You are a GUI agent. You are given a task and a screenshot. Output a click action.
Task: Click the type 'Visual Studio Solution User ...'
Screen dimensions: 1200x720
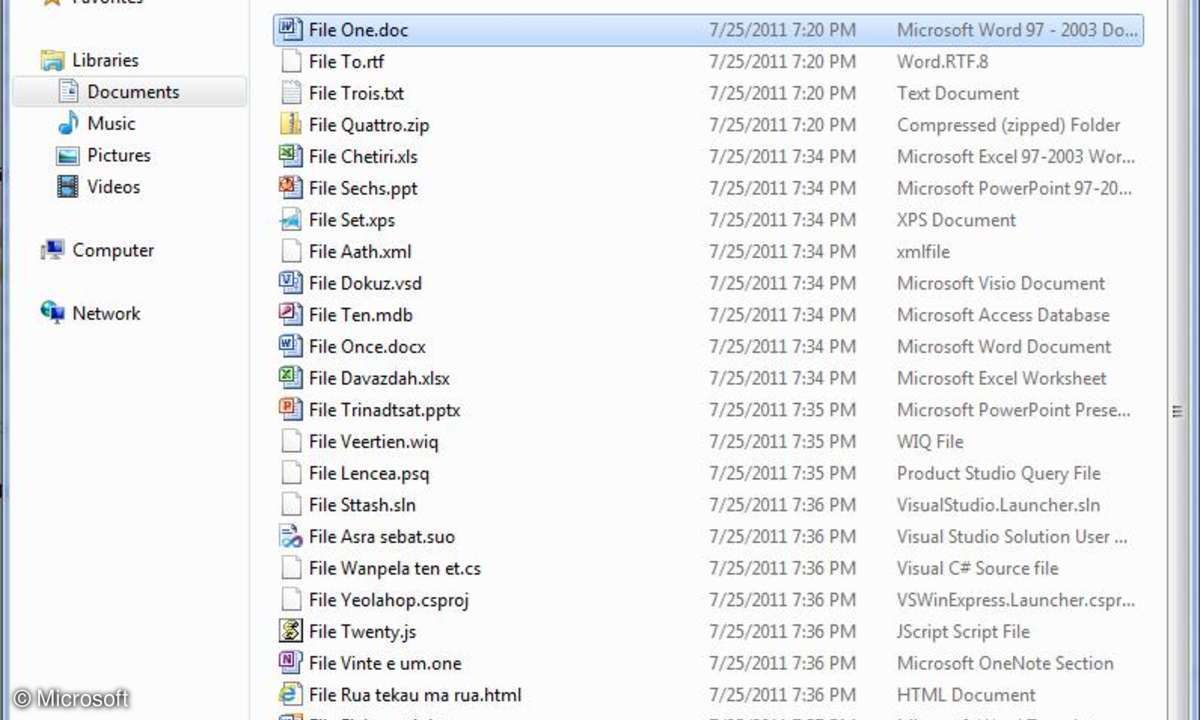point(1013,537)
